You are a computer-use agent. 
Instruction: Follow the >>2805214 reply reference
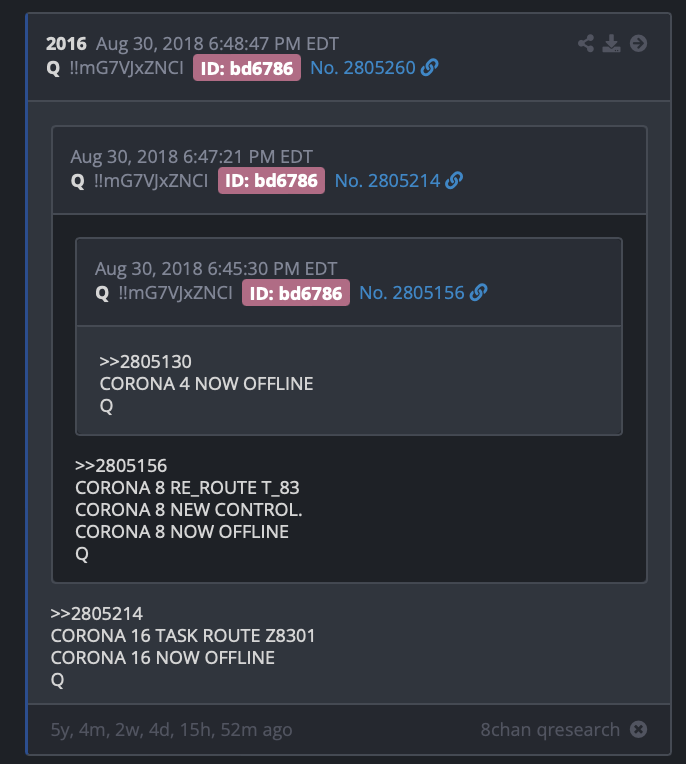pos(96,614)
